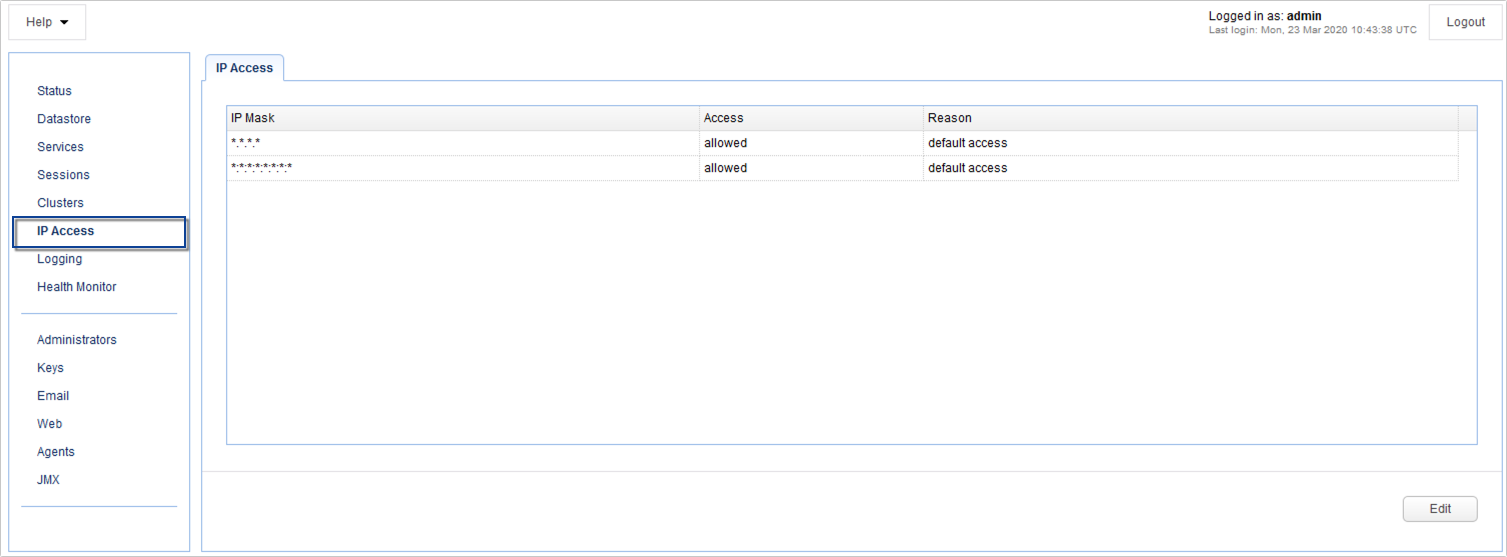Click 'allowed' in the *.*.*.* row
The image size is (1507, 557).
[x=725, y=143]
